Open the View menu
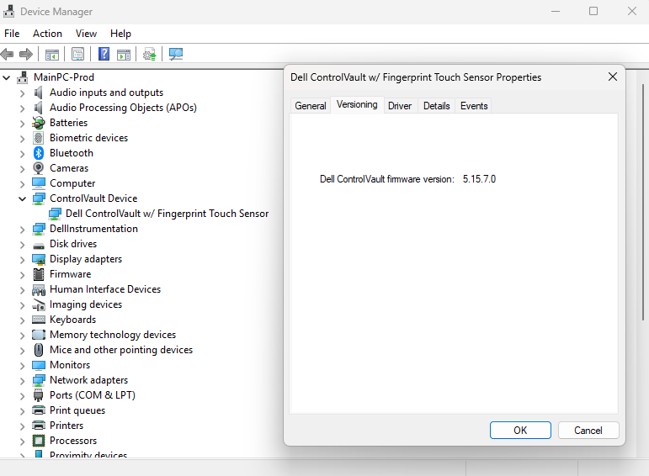 (86, 34)
